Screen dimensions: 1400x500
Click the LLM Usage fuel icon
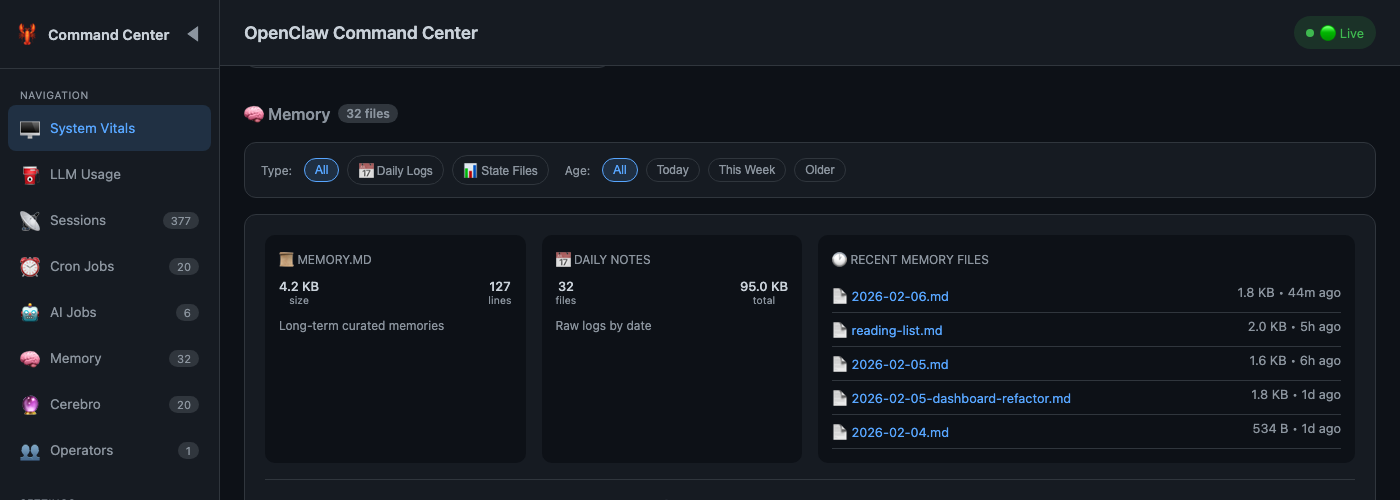click(30, 175)
